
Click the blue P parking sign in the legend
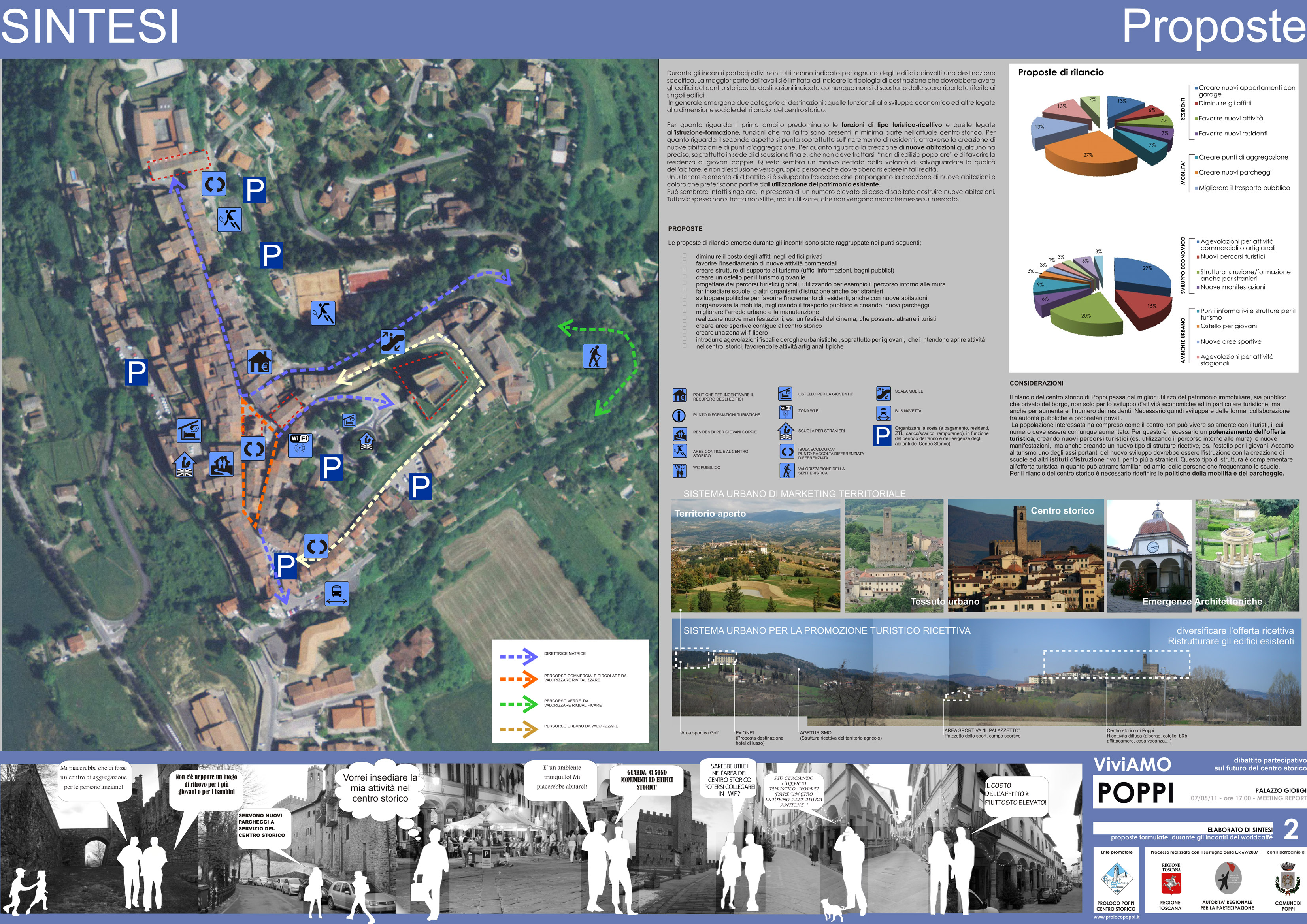(x=883, y=436)
